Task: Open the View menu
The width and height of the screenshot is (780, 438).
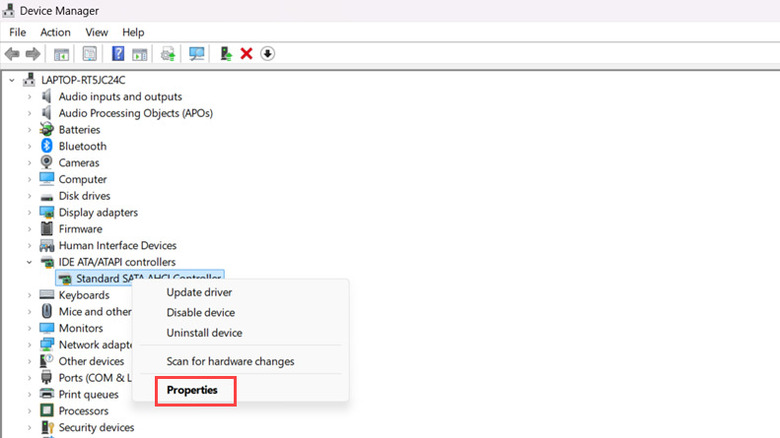Action: pos(97,32)
